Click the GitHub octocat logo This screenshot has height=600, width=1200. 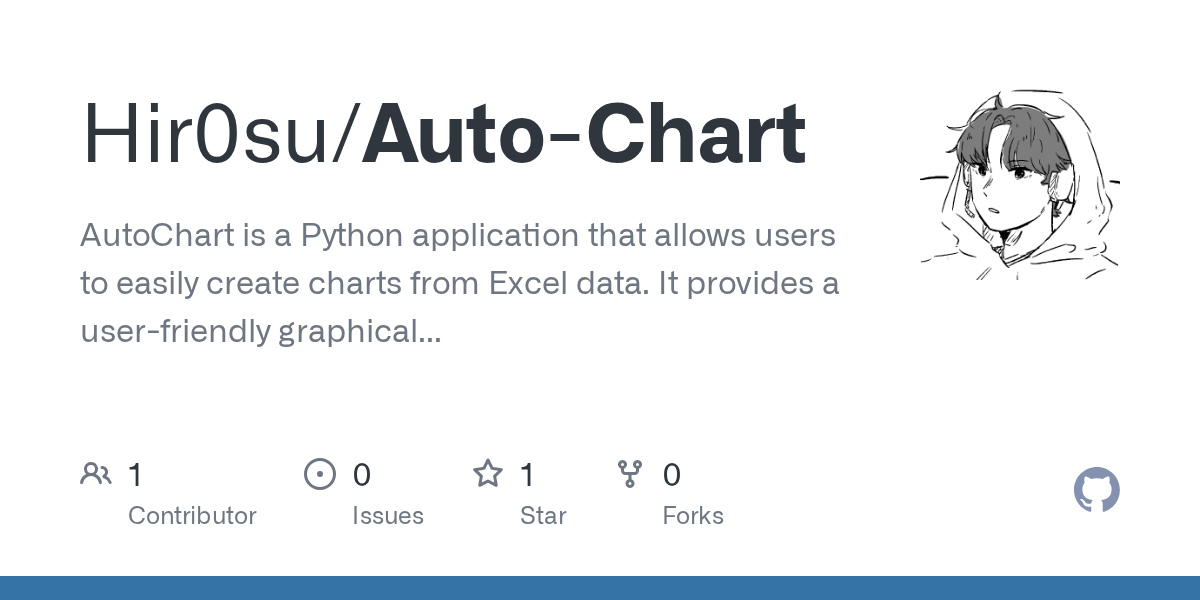click(x=1097, y=490)
